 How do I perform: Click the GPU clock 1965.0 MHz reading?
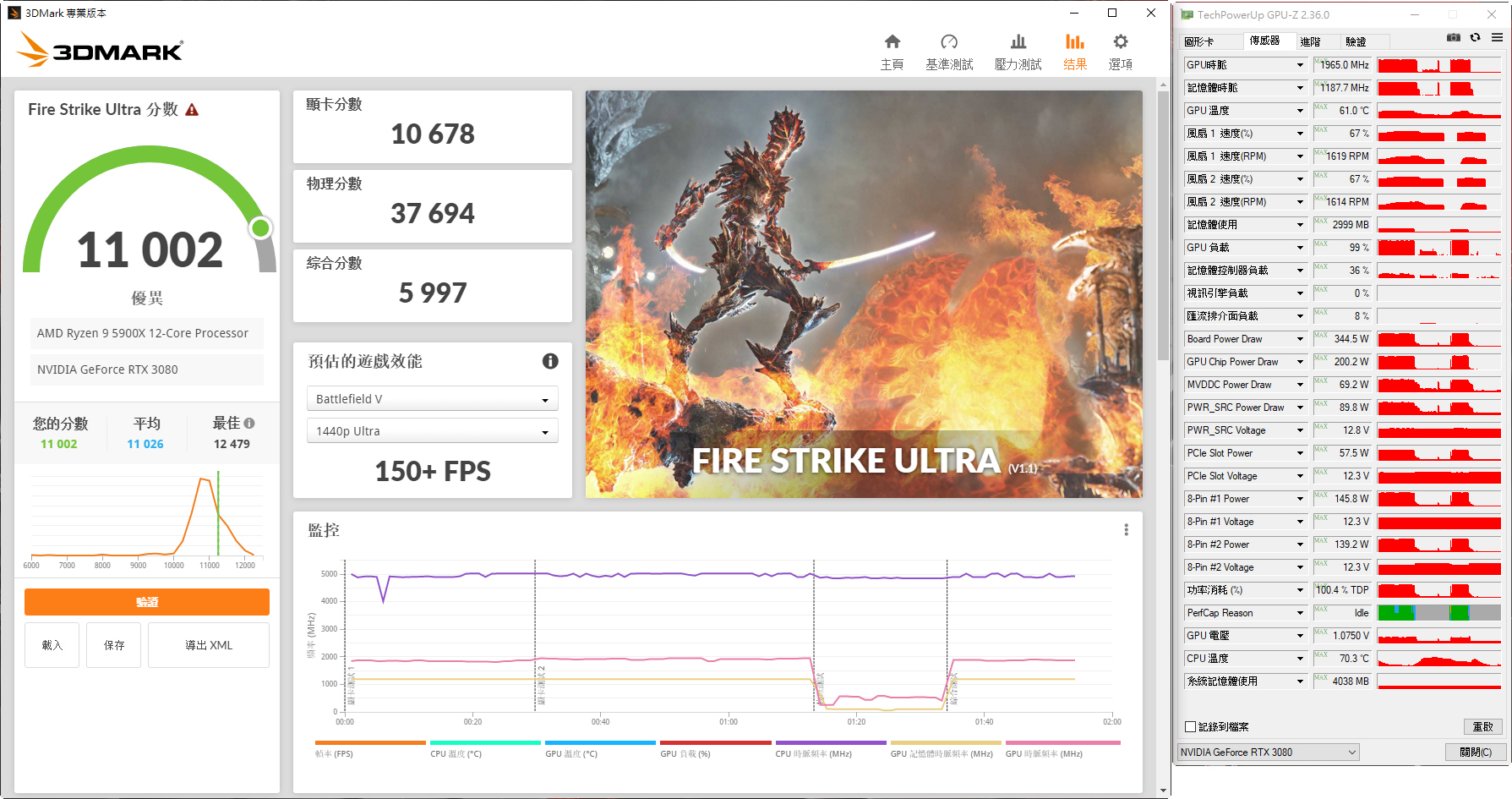1342,65
